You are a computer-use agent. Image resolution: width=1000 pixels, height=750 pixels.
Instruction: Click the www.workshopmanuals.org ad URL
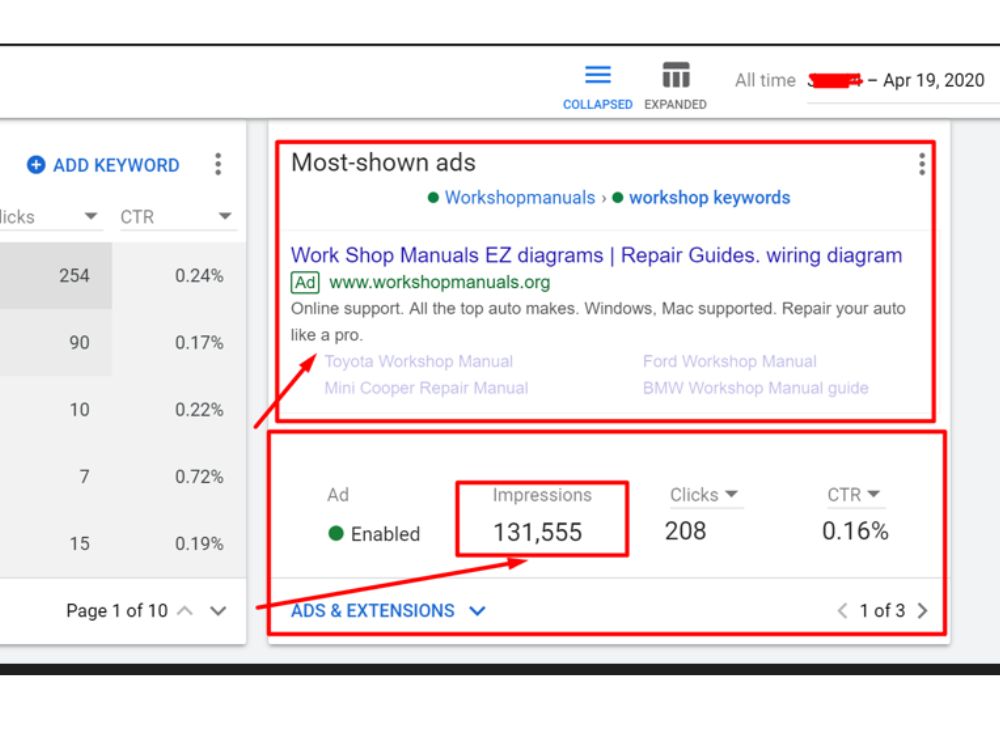[x=439, y=282]
